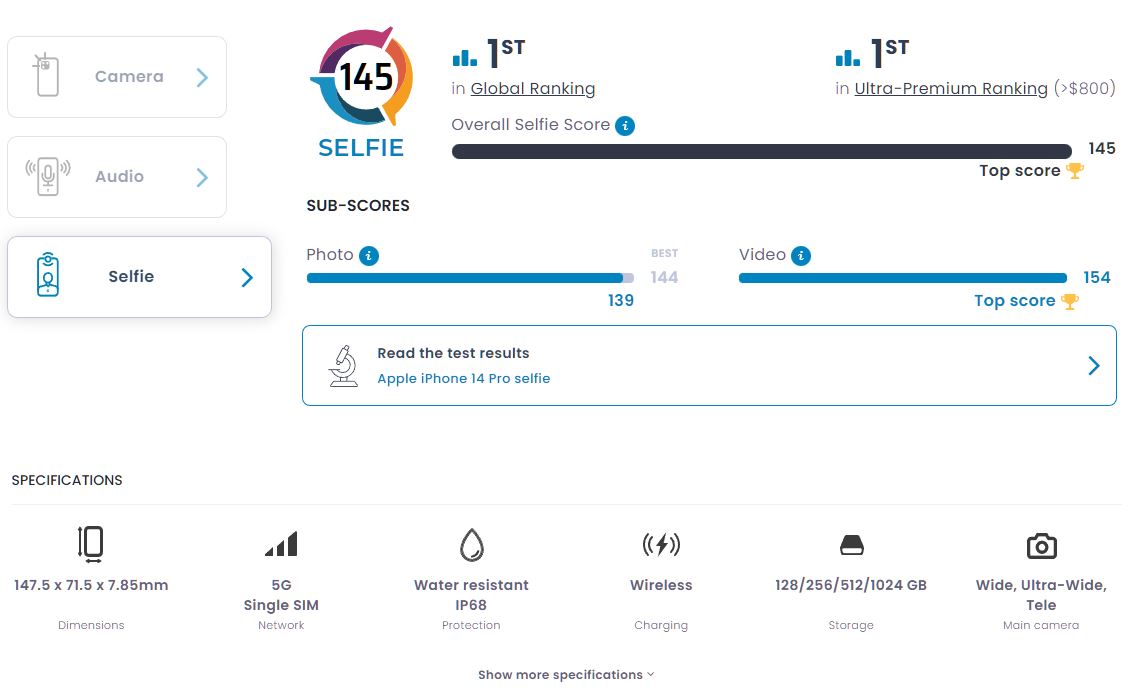Screen dimensions: 1148x693
Task: Click the Water resistant droplet icon
Action: coord(472,544)
